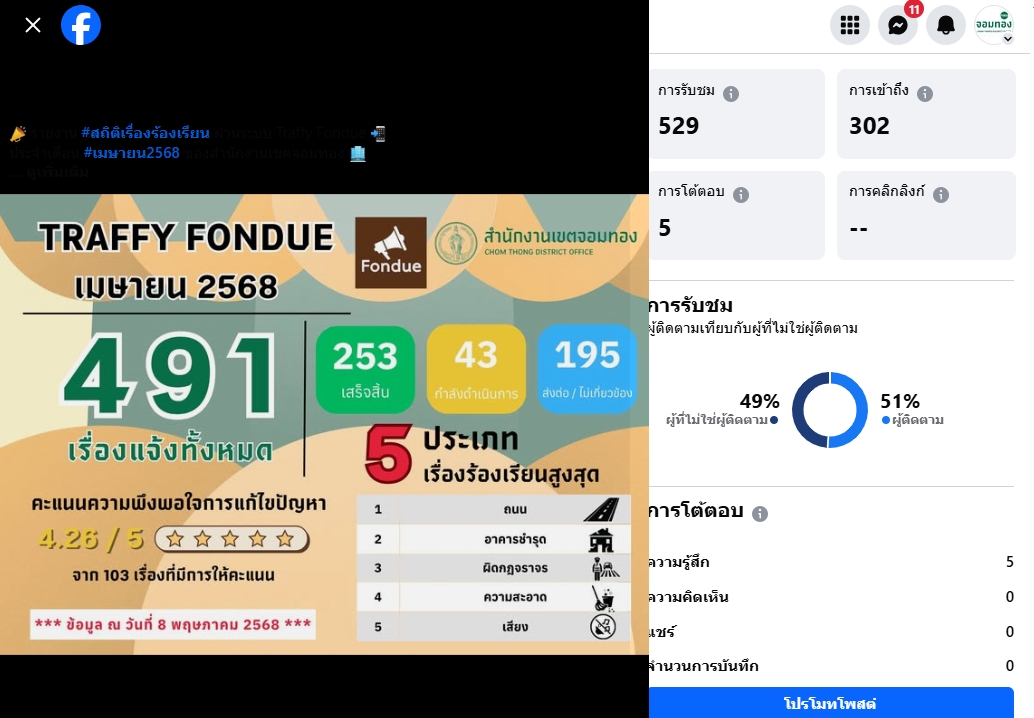The image size is (1034, 718).
Task: Click the yellow 43 กำลังดำเนินการ box
Action: 476,369
